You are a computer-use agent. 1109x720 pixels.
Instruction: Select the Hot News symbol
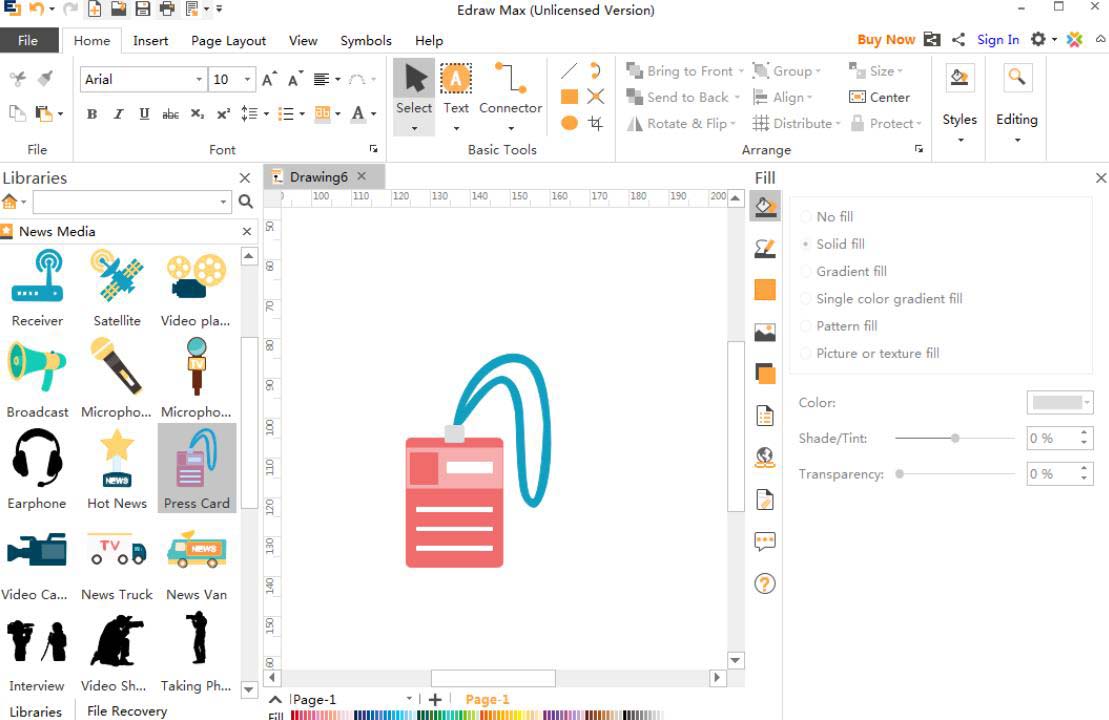coord(117,470)
